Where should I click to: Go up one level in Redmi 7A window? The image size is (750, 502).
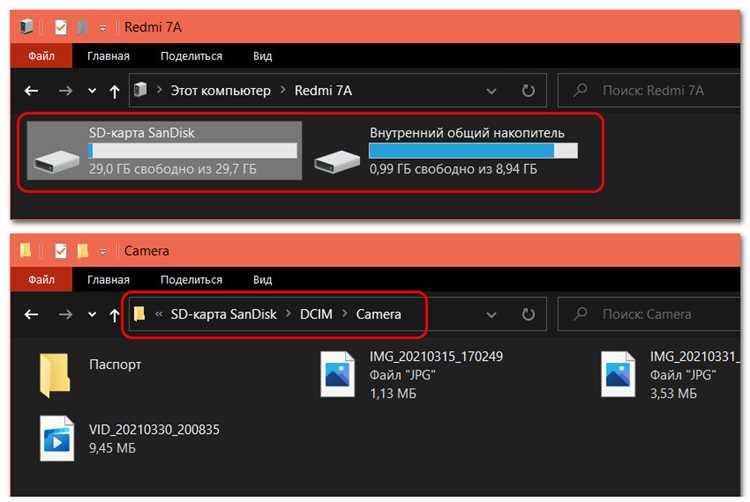(x=114, y=91)
